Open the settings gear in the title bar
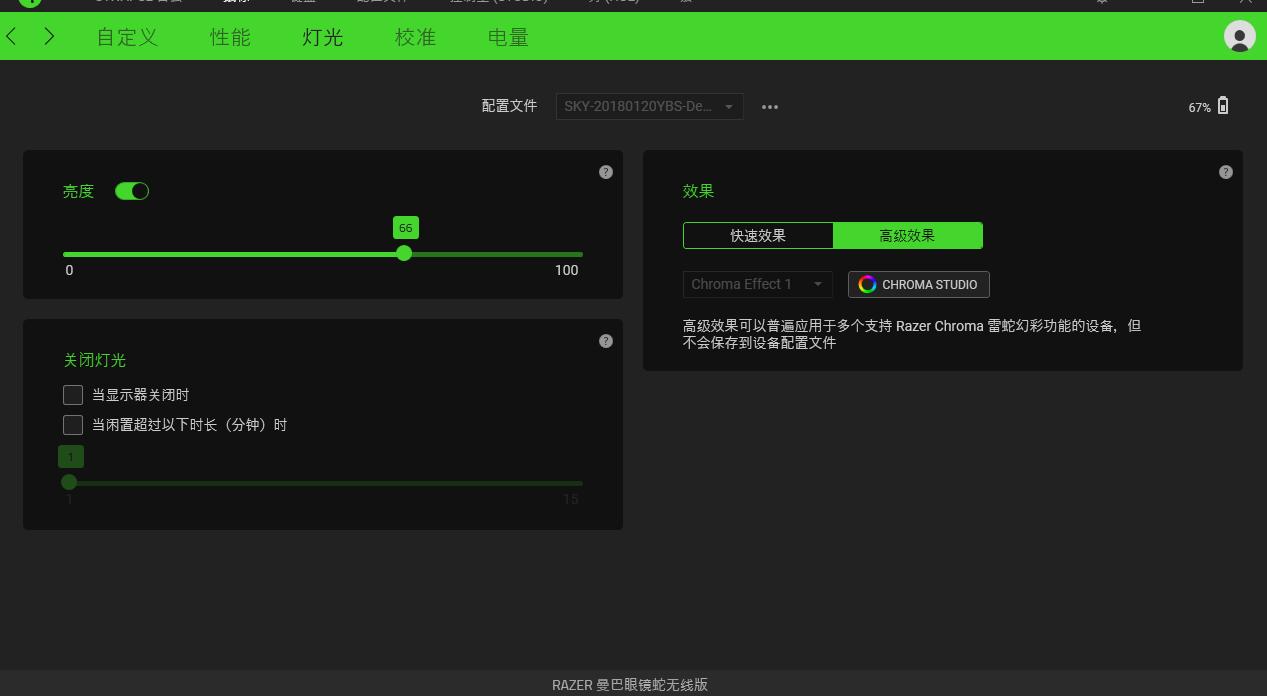Image resolution: width=1267 pixels, height=696 pixels. click(x=1101, y=3)
